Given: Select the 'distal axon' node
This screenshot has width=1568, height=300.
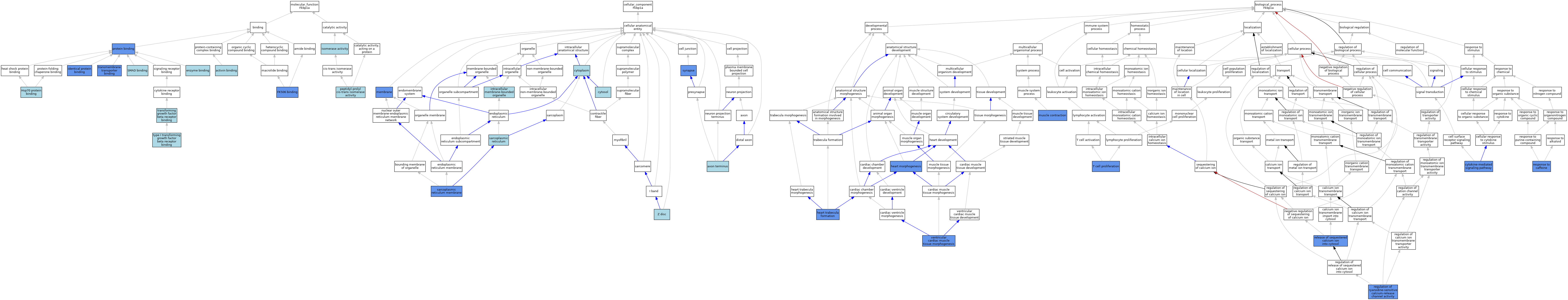Looking at the screenshot, I should 744,140.
